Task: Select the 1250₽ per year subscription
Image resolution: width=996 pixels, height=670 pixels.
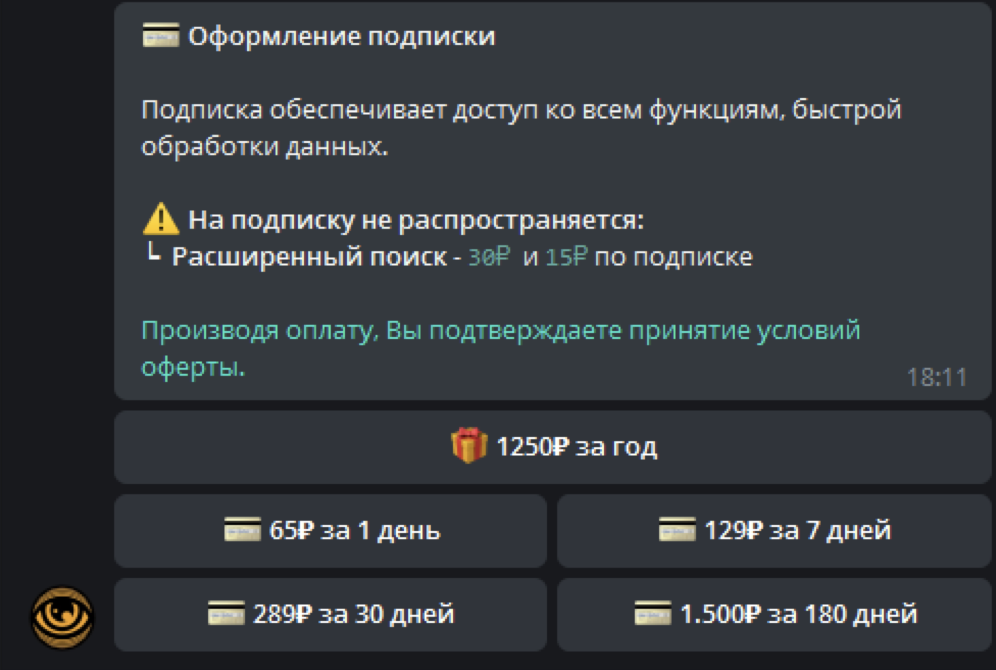Action: (552, 447)
